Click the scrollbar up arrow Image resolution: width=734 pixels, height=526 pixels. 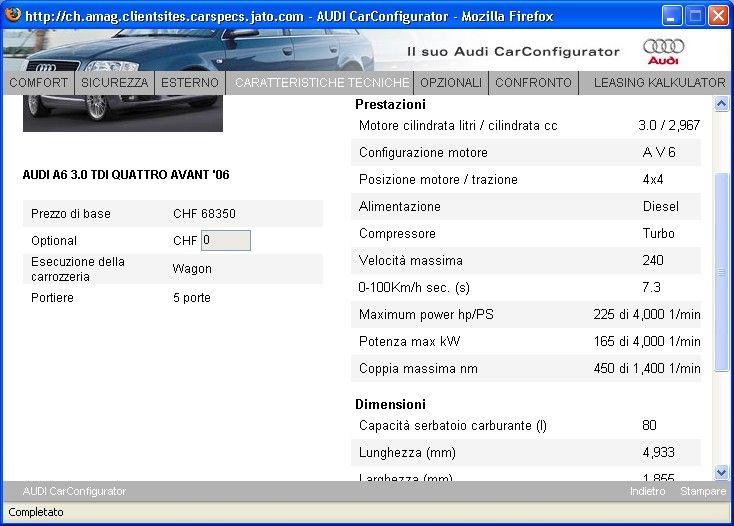pos(721,103)
